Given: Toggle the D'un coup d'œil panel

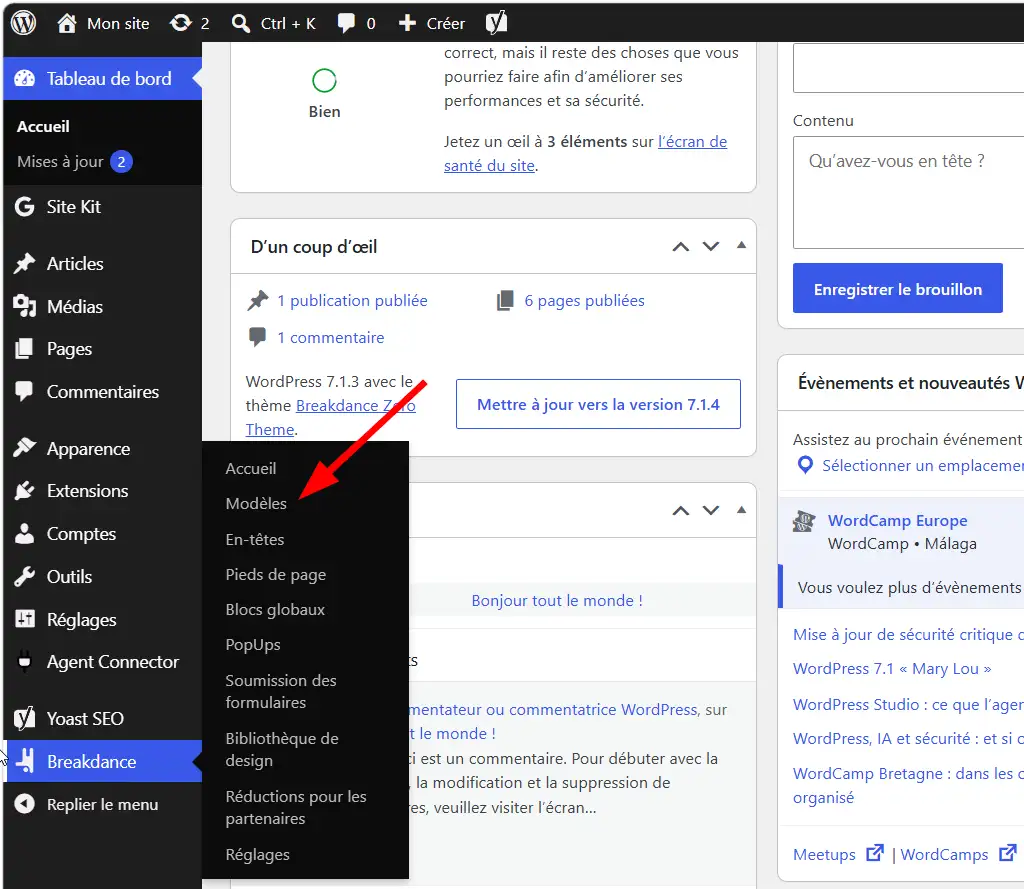Looking at the screenshot, I should pos(741,246).
